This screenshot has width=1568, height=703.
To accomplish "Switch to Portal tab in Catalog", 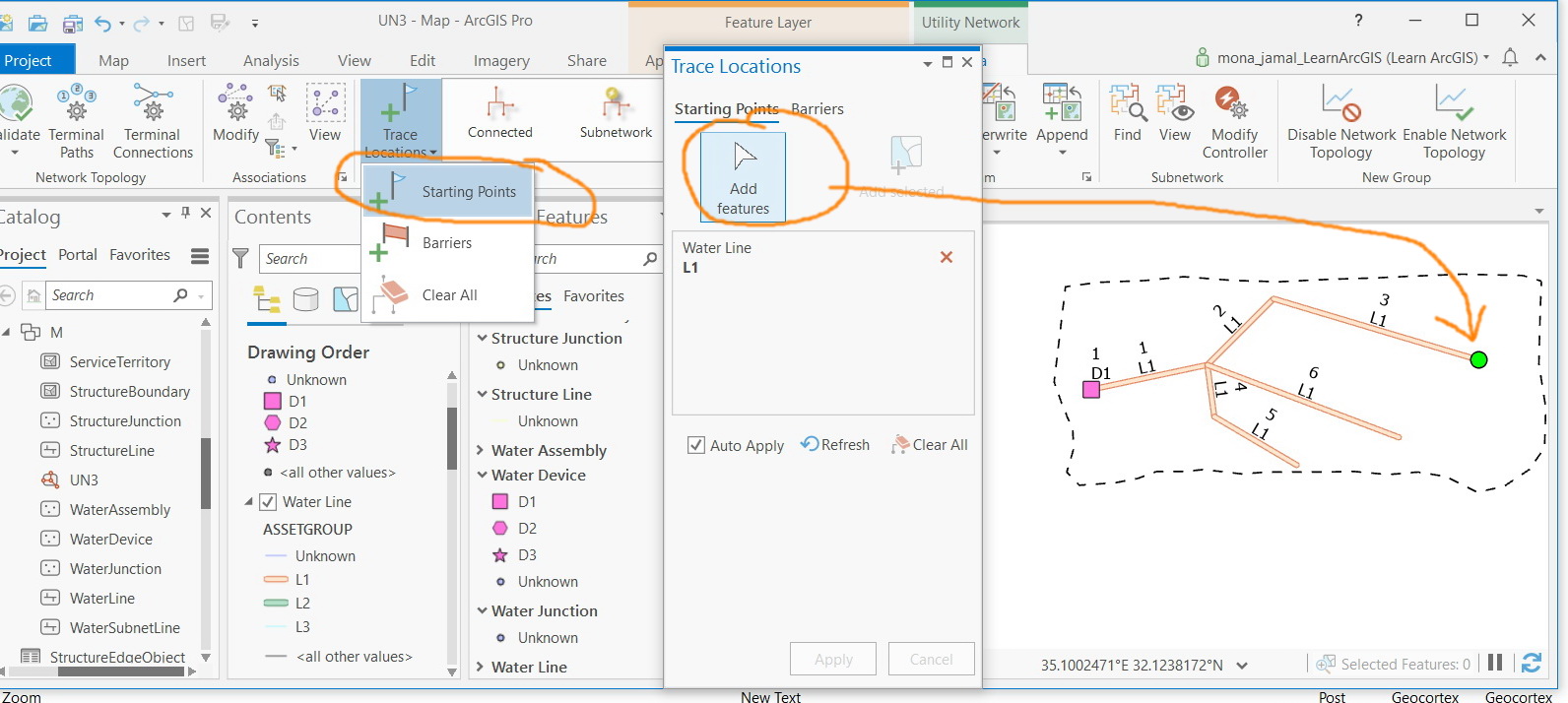I will pyautogui.click(x=78, y=254).
